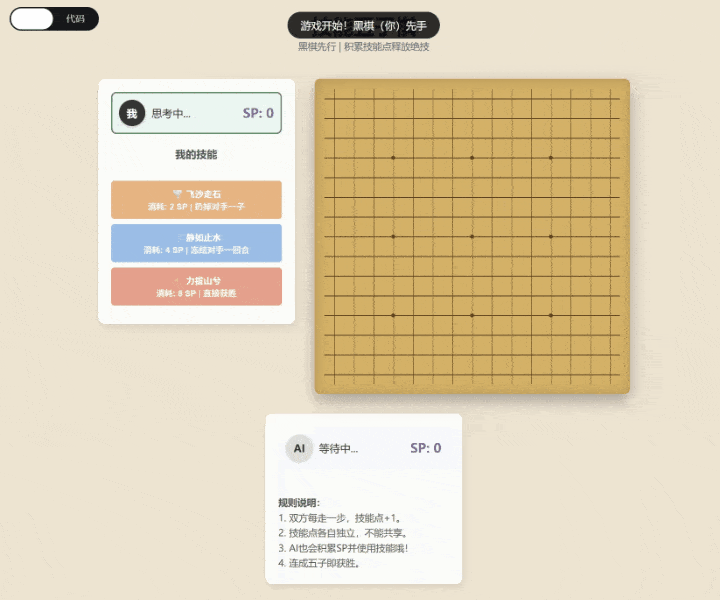The height and width of the screenshot is (600, 720).
Task: Place a stone on the bottom-left star point
Action: (393, 315)
